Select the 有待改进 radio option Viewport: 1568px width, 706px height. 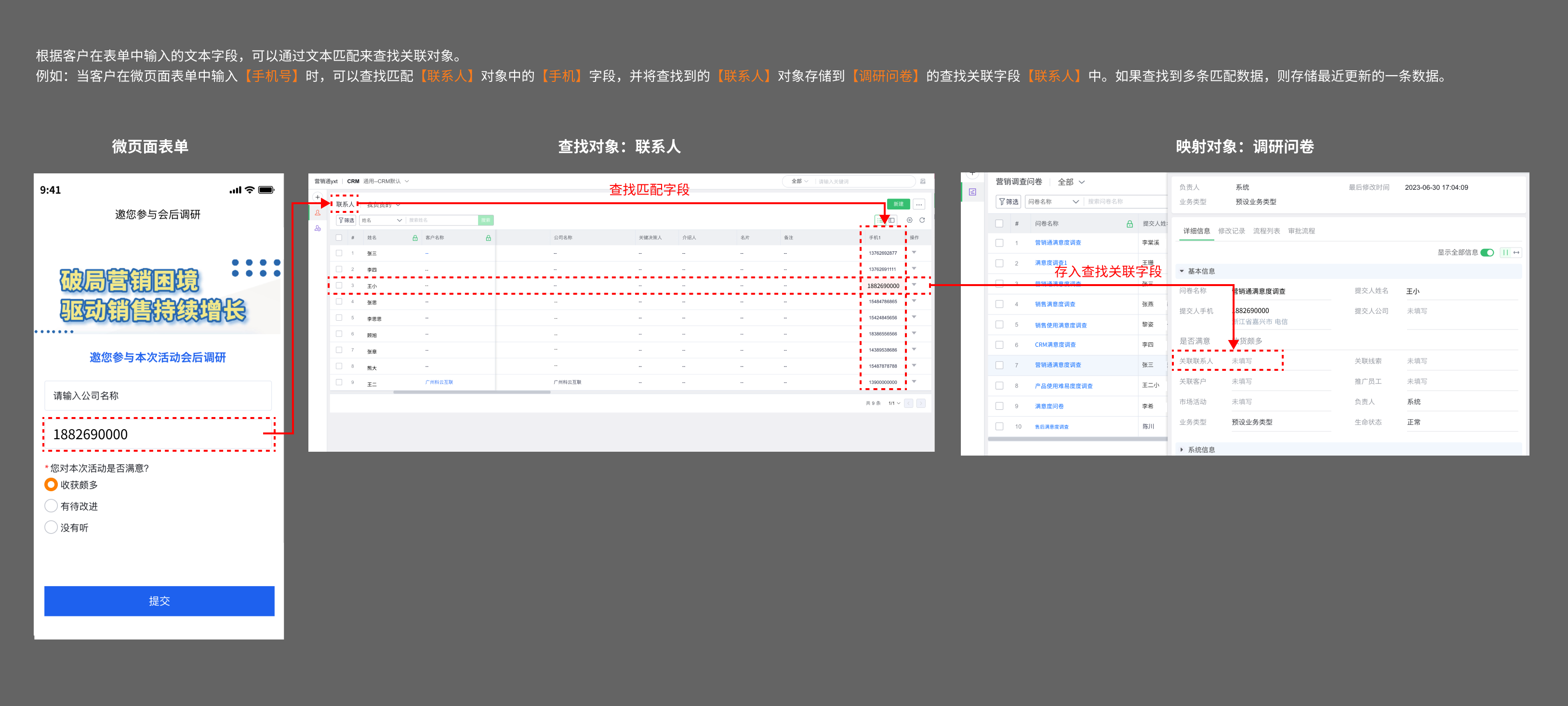pyautogui.click(x=51, y=505)
